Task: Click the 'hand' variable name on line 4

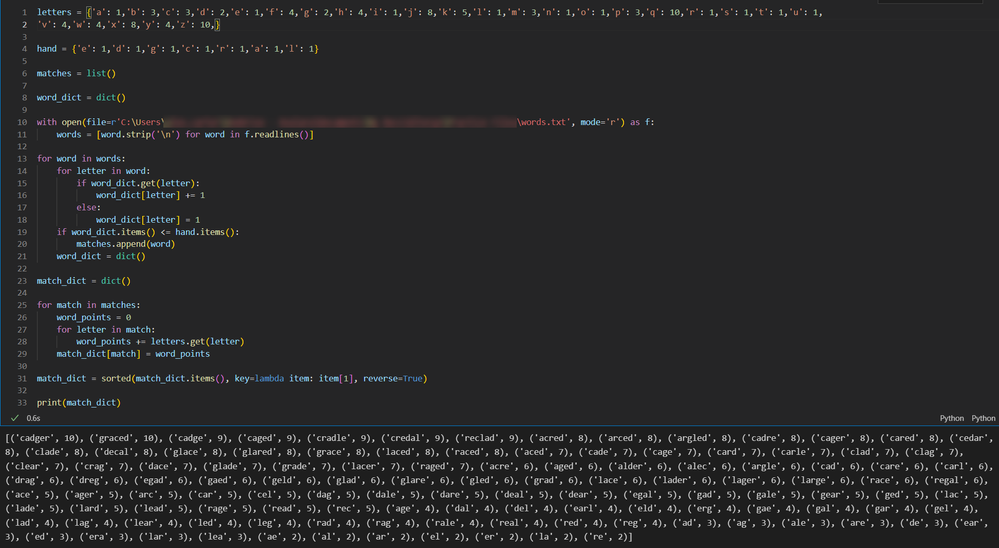Action: pos(47,48)
